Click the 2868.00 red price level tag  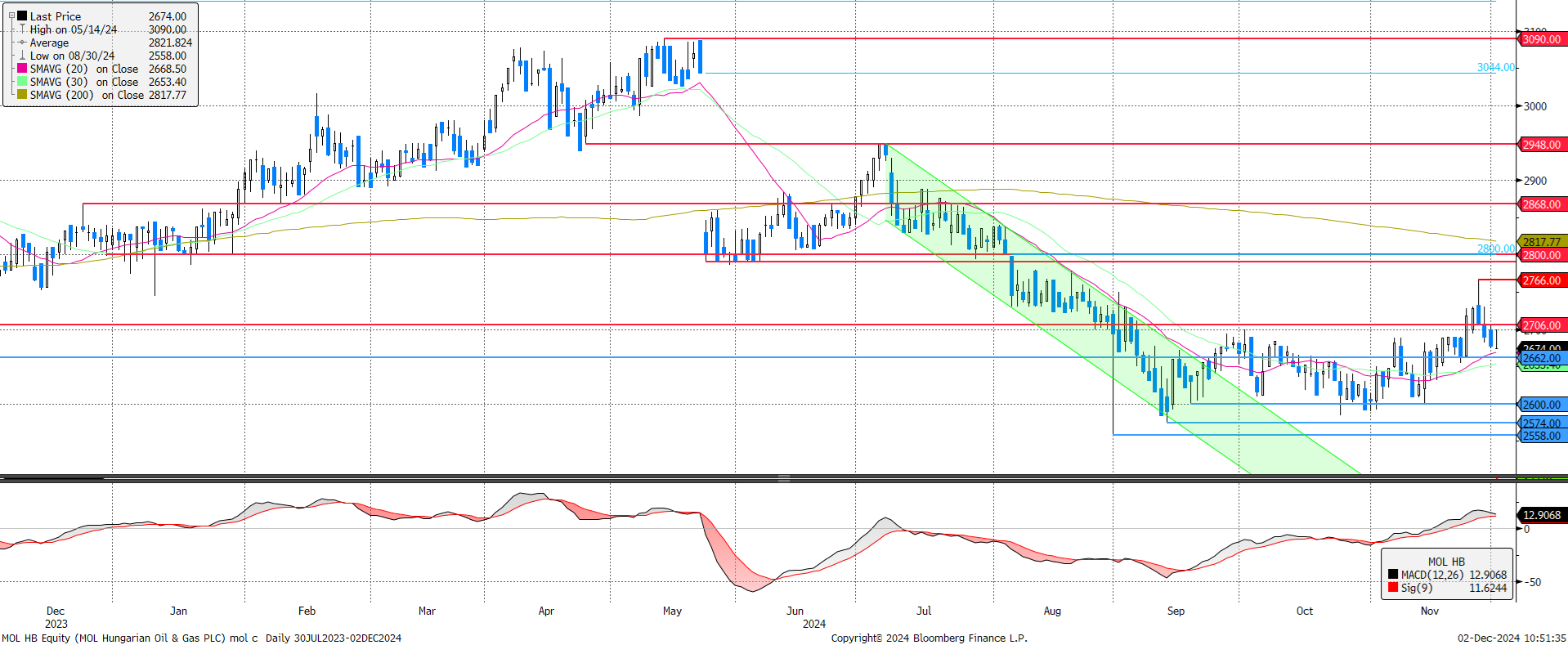click(1542, 204)
